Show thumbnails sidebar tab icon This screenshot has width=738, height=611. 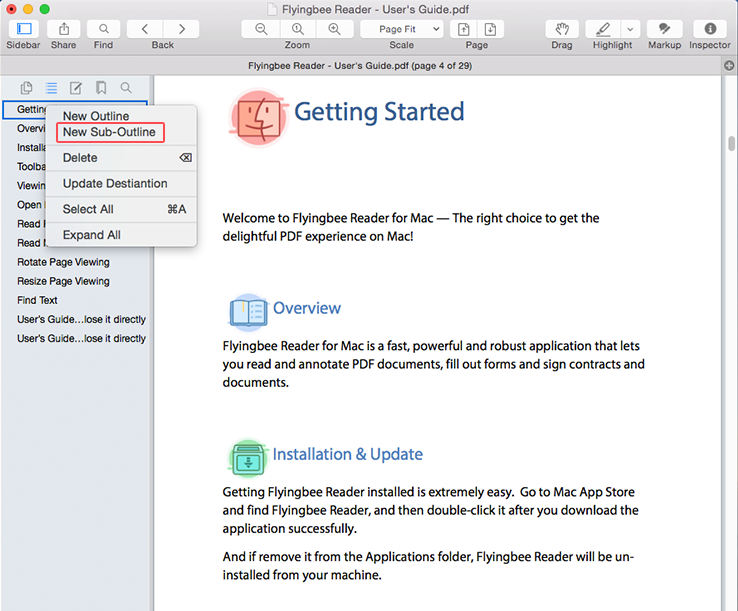(x=26, y=88)
